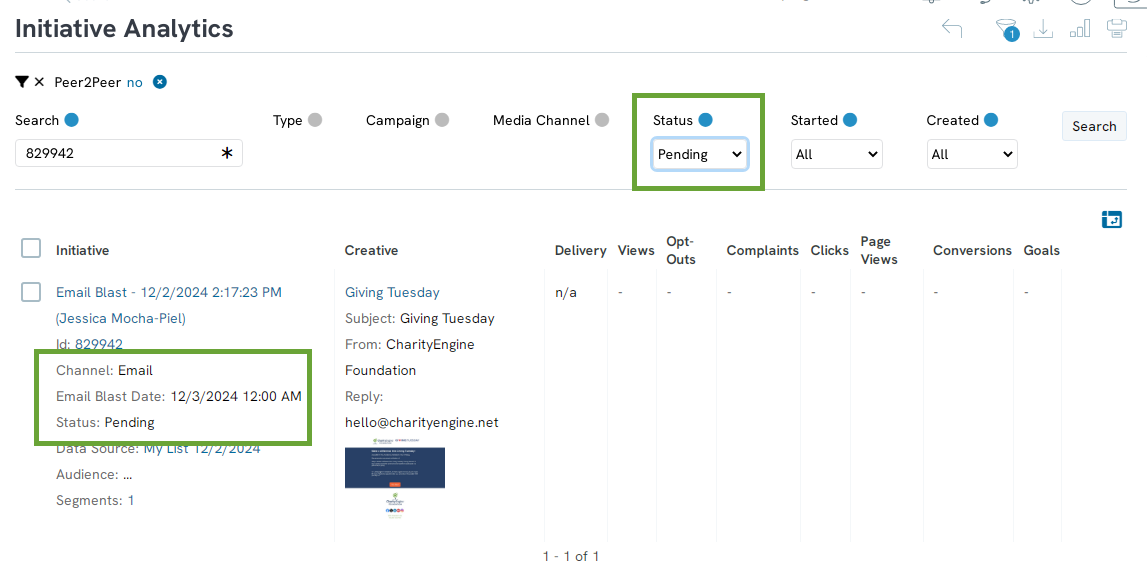
Task: Remove the Peer2Peer filter with the blue x
Action: (x=159, y=82)
